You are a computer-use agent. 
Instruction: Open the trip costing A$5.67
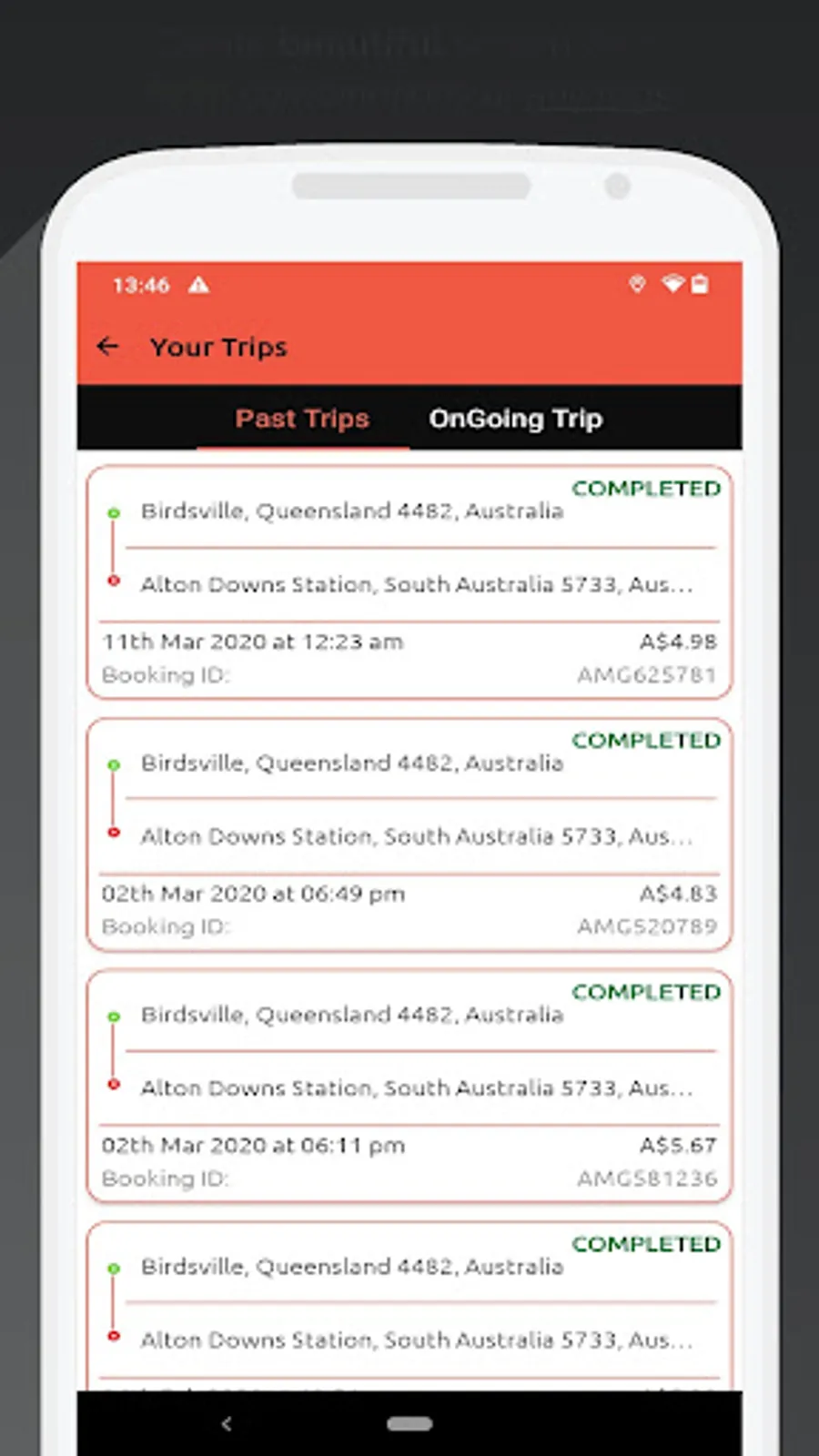408,1083
